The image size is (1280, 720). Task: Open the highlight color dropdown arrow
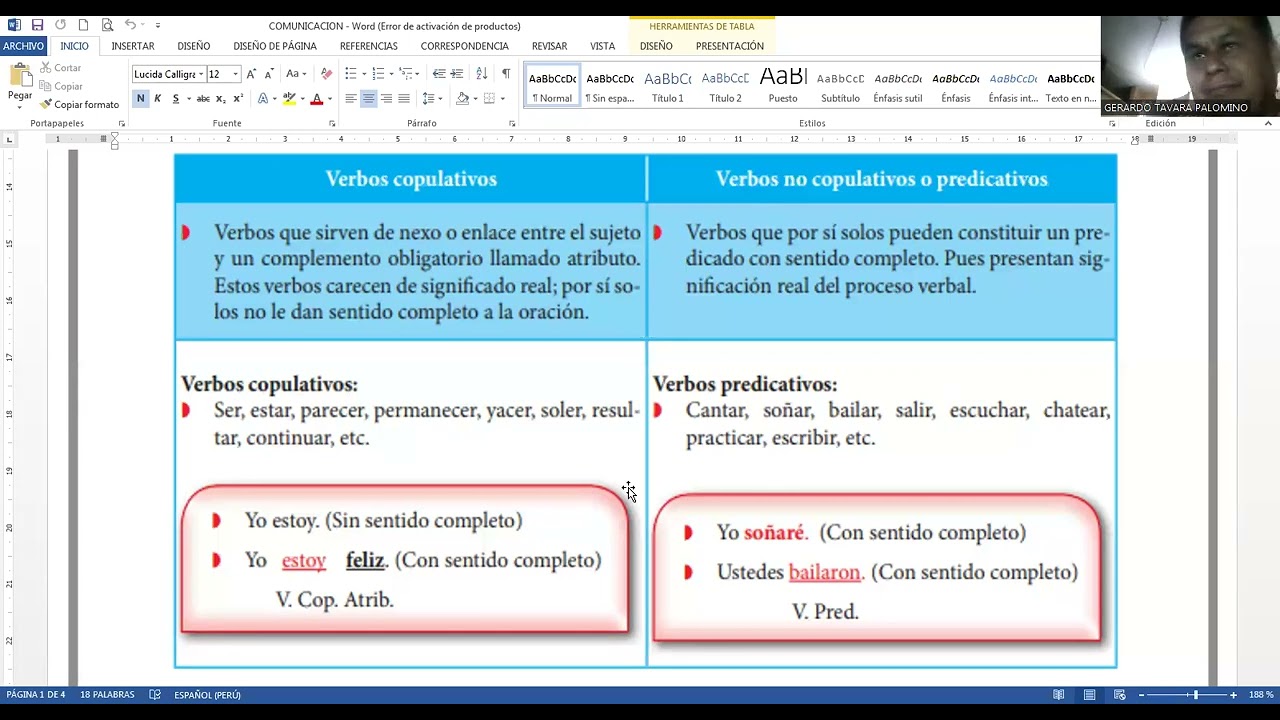point(302,99)
